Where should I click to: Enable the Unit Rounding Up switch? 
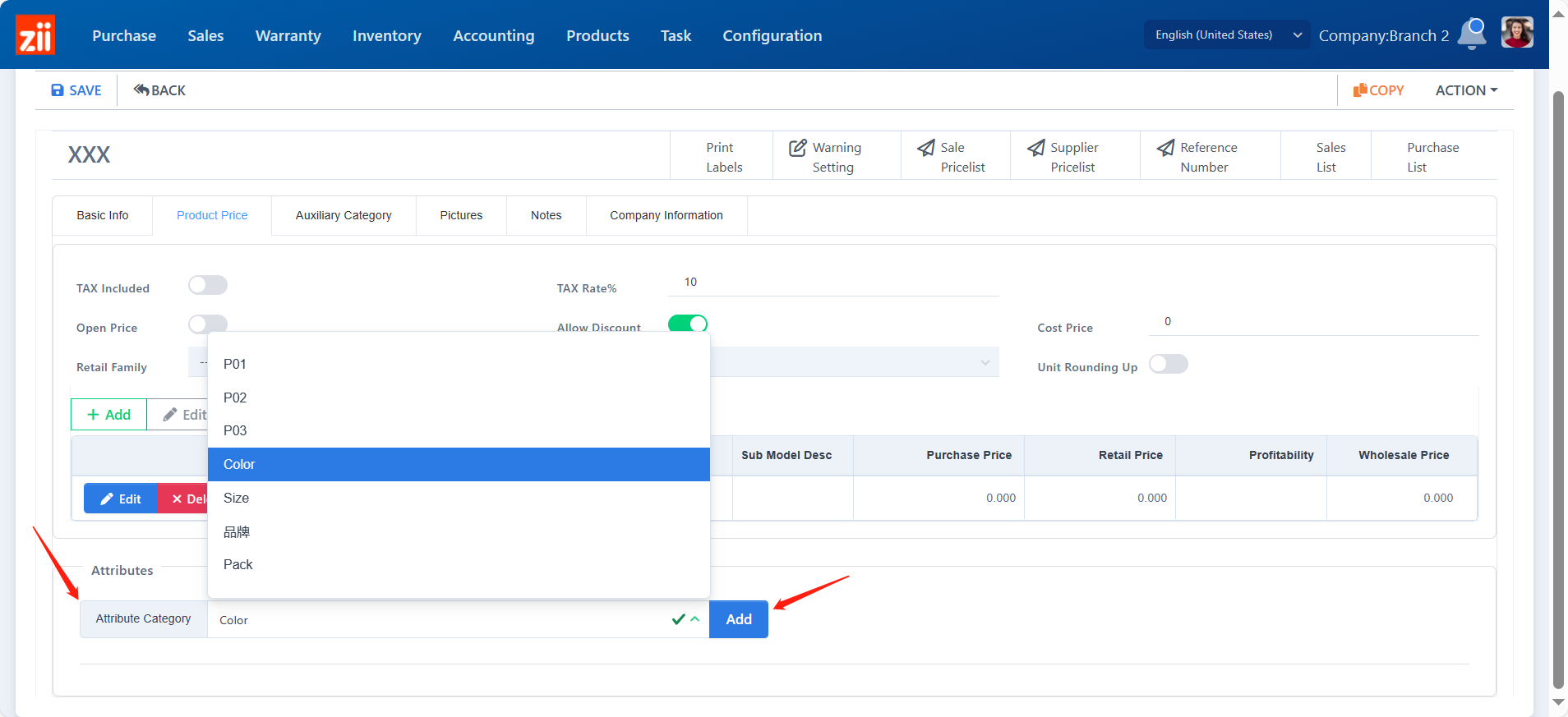(x=1168, y=364)
